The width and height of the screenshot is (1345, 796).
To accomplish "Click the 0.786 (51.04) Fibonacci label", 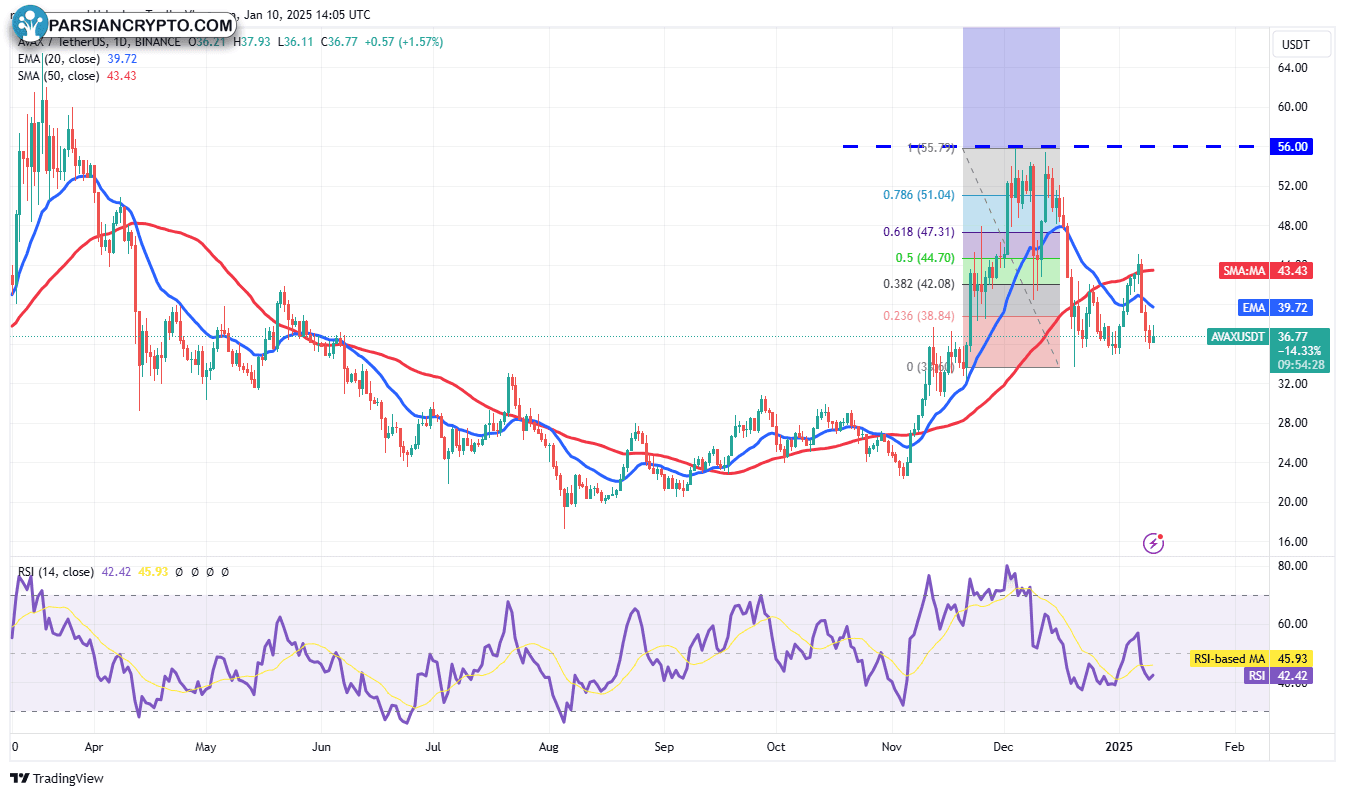I will point(921,196).
